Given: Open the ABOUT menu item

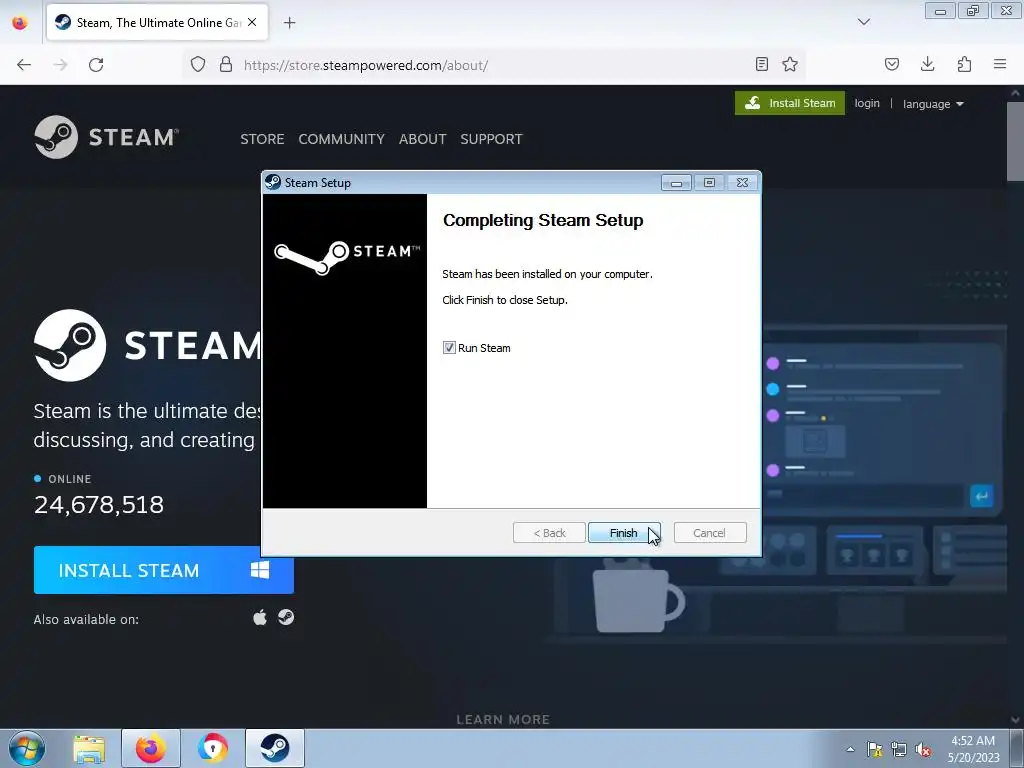Looking at the screenshot, I should [x=423, y=139].
